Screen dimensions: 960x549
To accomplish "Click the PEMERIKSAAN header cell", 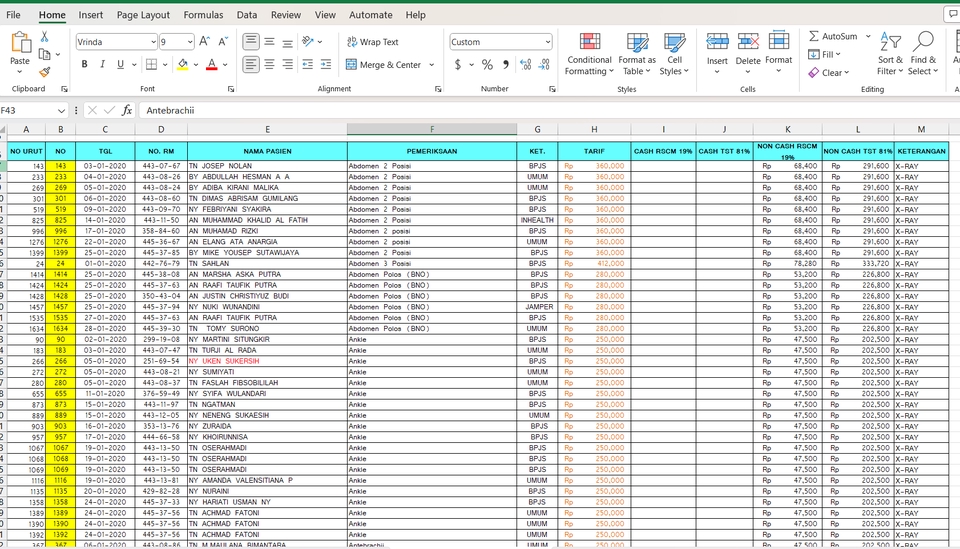I will click(432, 151).
